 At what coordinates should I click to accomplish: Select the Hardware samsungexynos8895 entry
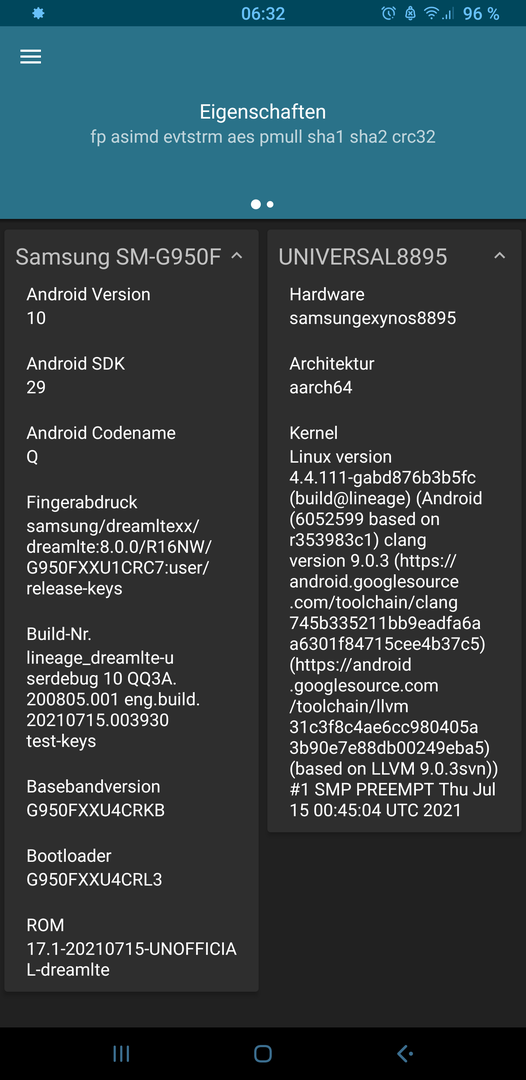click(394, 306)
